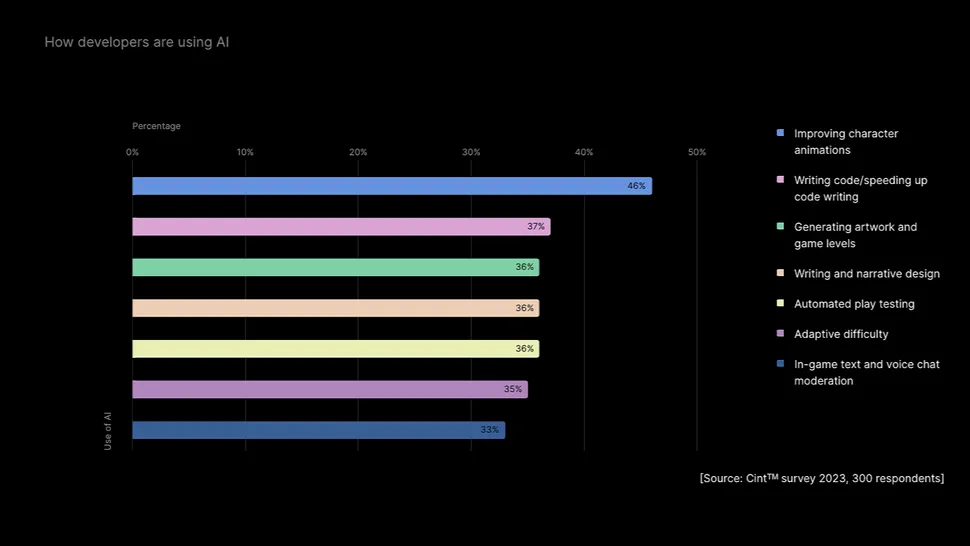This screenshot has height=546, width=970.
Task: Click the dark blue chat moderation legend swatch
Action: tap(780, 364)
